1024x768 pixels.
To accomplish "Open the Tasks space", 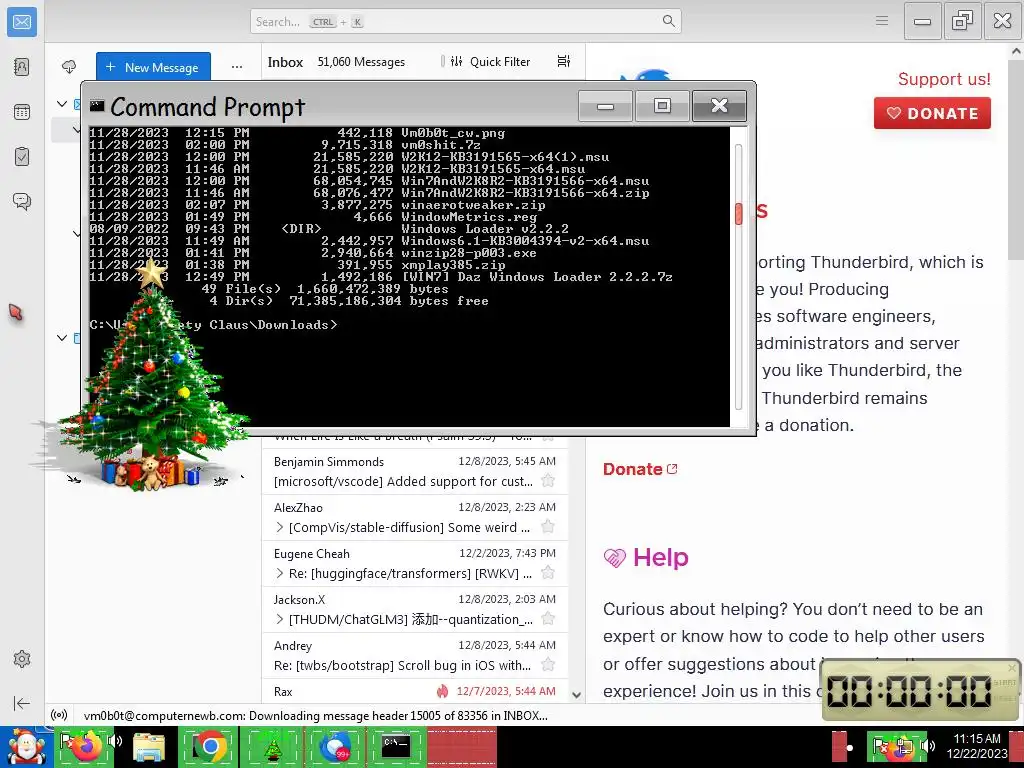I will (22, 157).
